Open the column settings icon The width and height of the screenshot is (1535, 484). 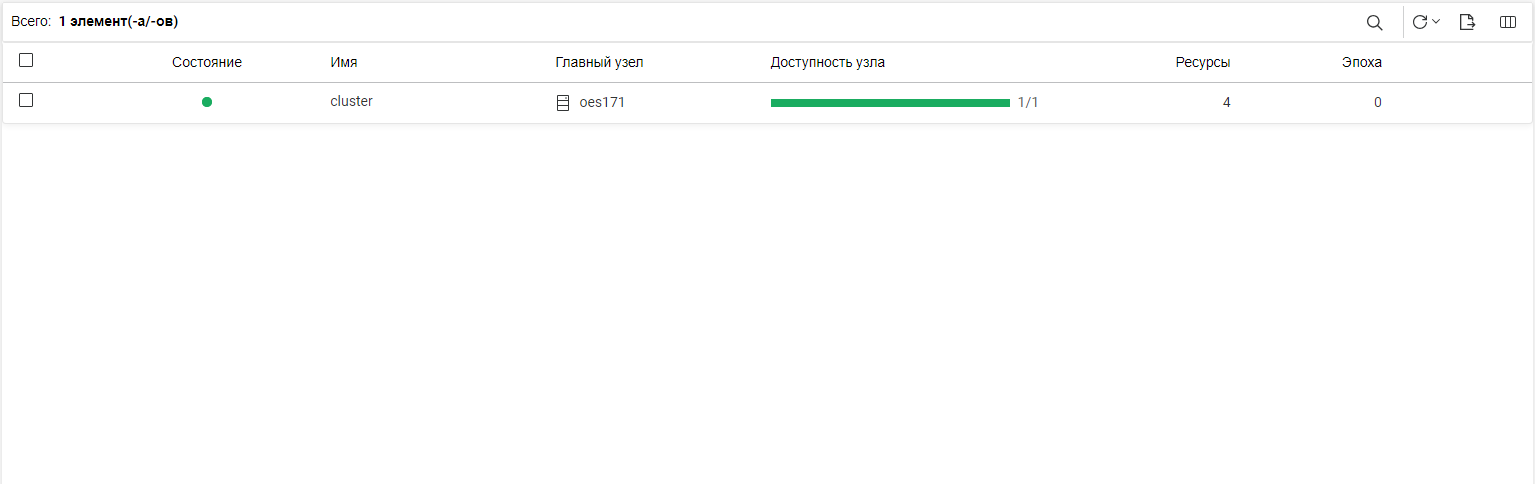[x=1508, y=22]
